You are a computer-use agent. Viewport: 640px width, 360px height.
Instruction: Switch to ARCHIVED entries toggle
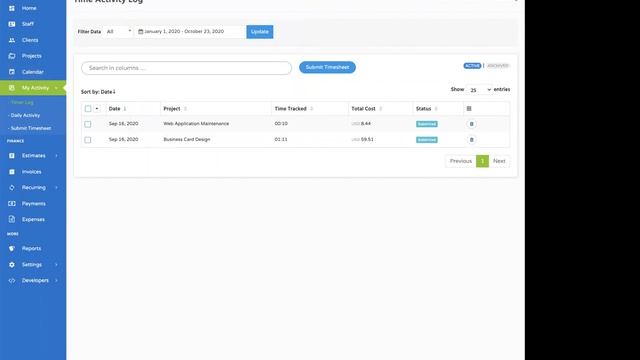498,66
